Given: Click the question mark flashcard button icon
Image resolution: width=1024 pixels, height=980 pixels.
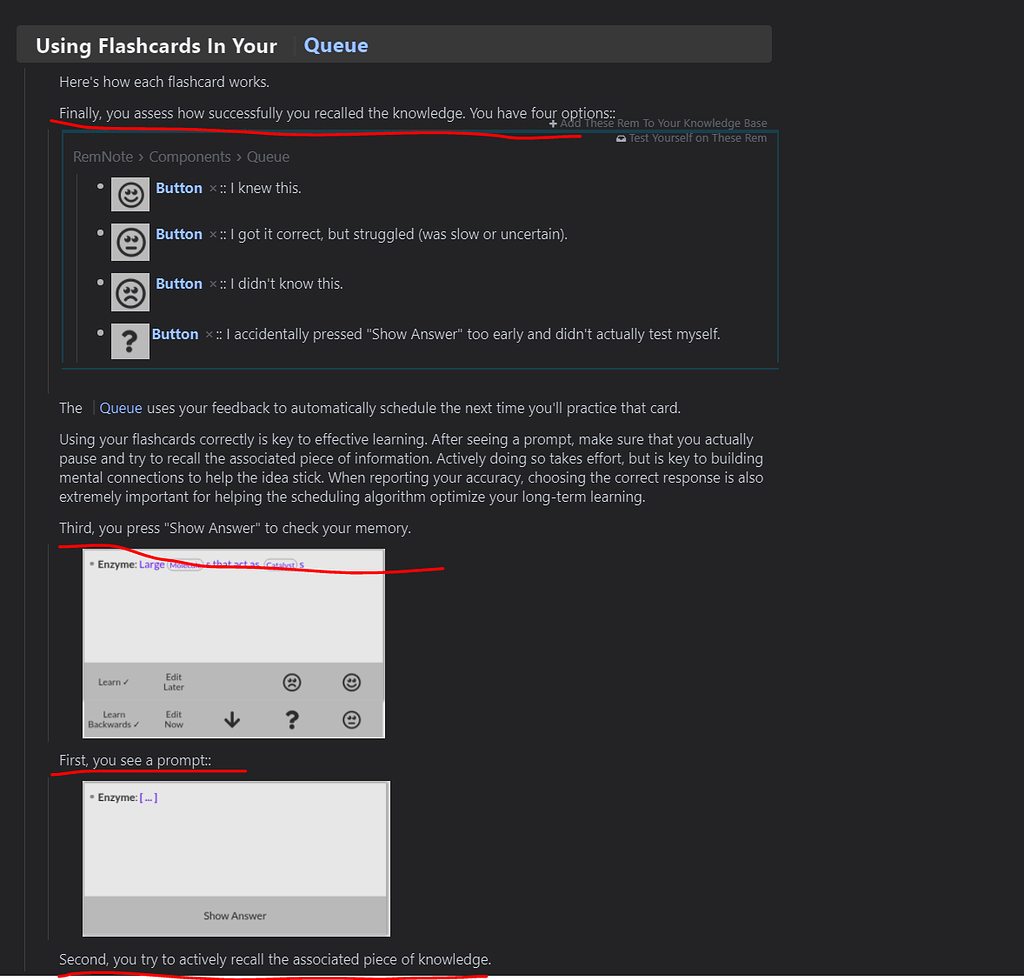Looking at the screenshot, I should [x=130, y=340].
